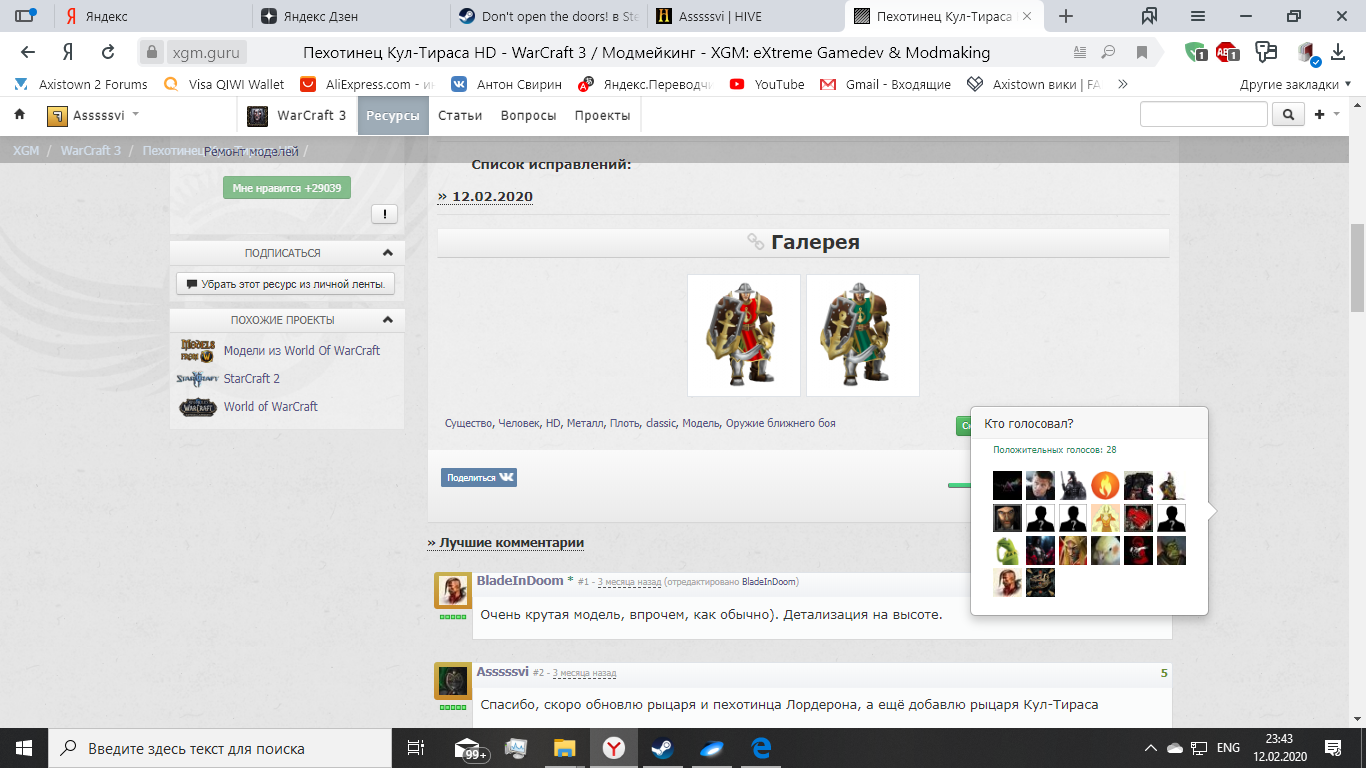Switch to the Don't open the doors tab
Image resolution: width=1366 pixels, height=768 pixels.
click(x=548, y=16)
